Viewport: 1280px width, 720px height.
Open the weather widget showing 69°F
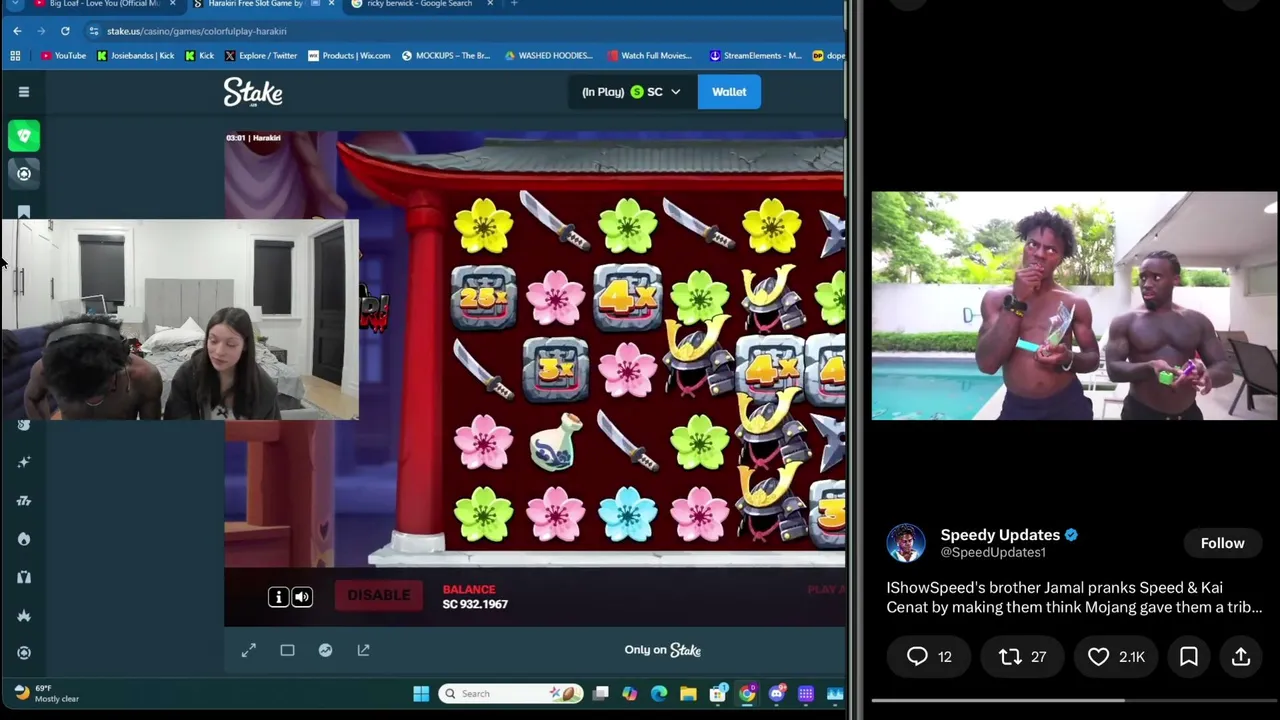pyautogui.click(x=46, y=693)
